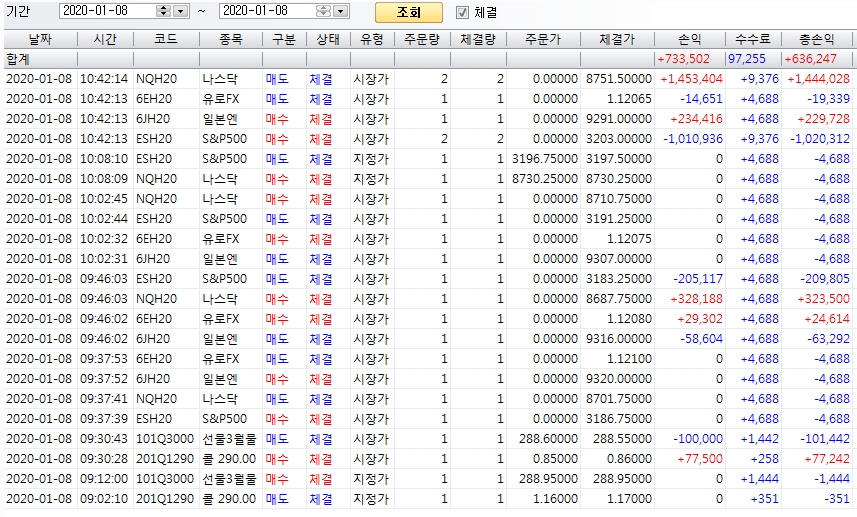Click the profit value +1,453,404

pyautogui.click(x=691, y=79)
